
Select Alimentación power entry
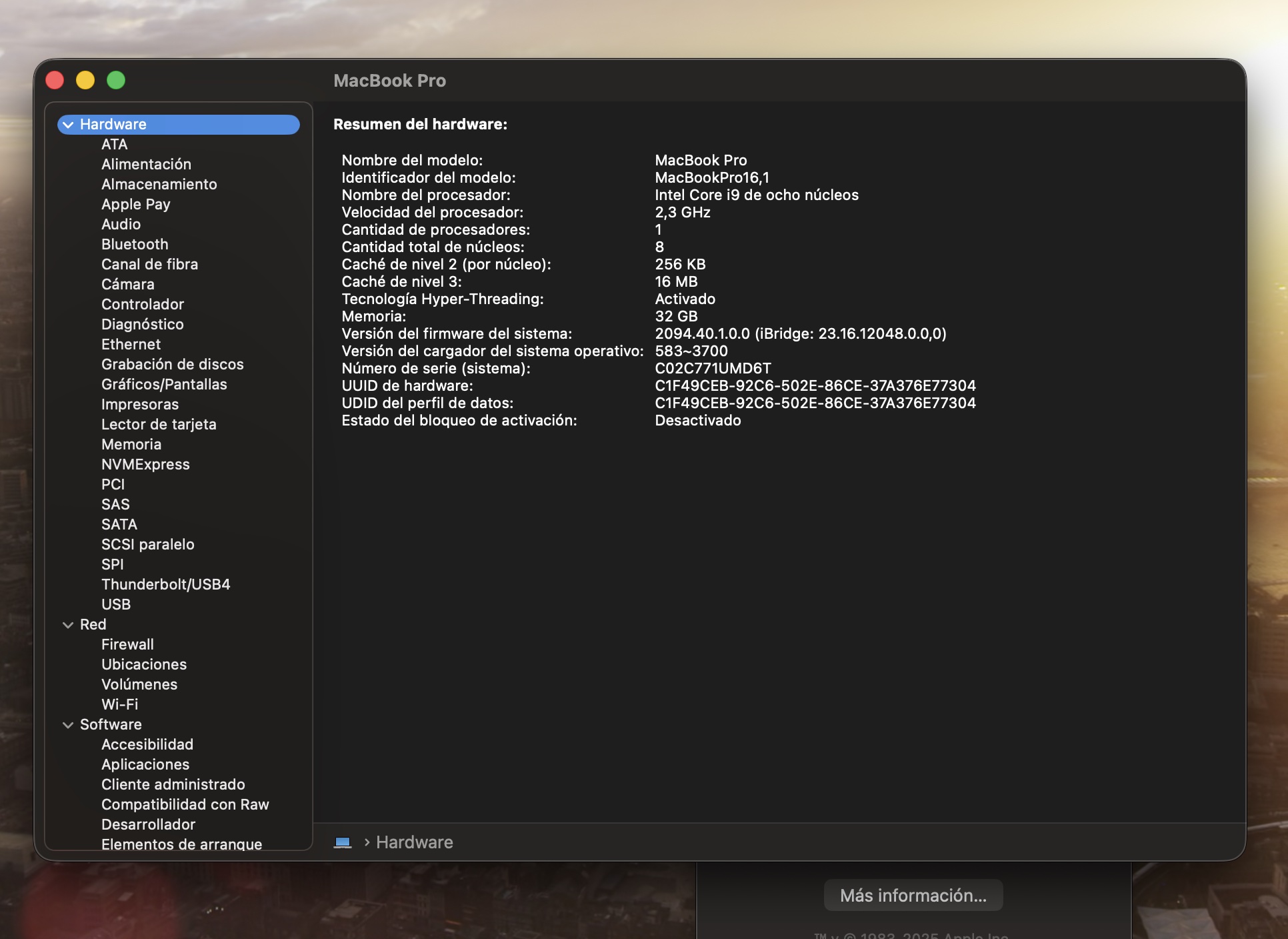(x=146, y=164)
